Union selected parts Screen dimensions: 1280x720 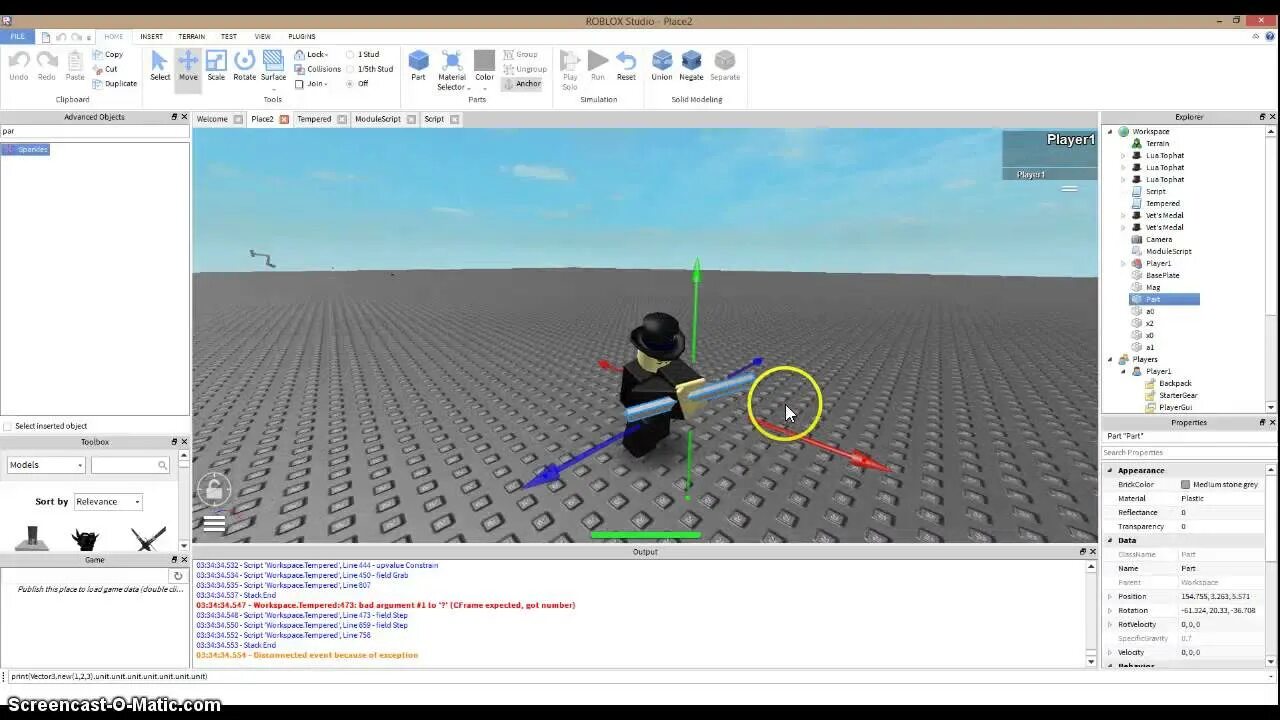662,66
